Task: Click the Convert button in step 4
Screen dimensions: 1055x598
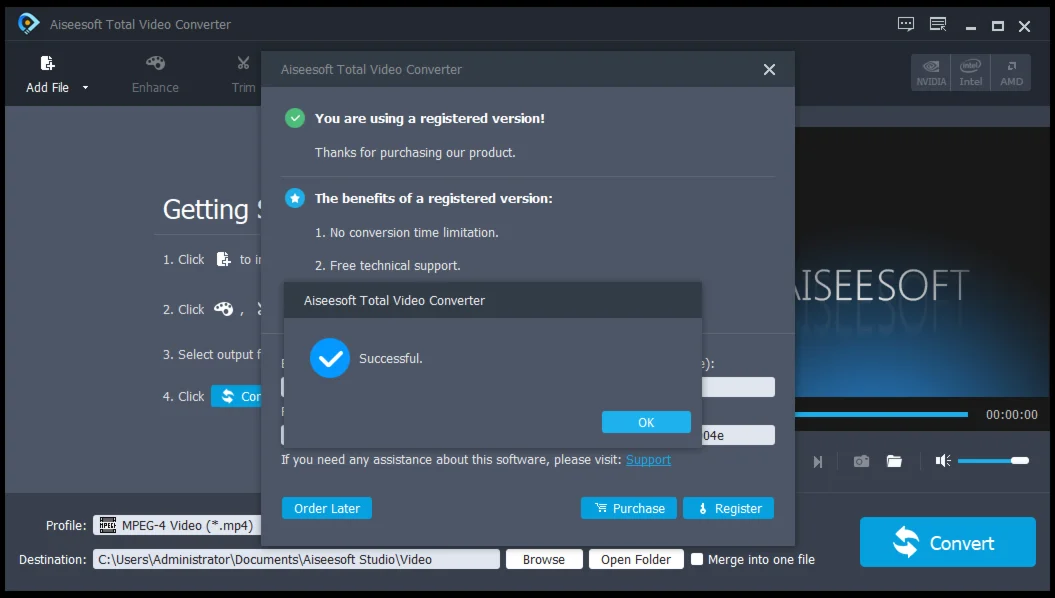Action: 236,396
